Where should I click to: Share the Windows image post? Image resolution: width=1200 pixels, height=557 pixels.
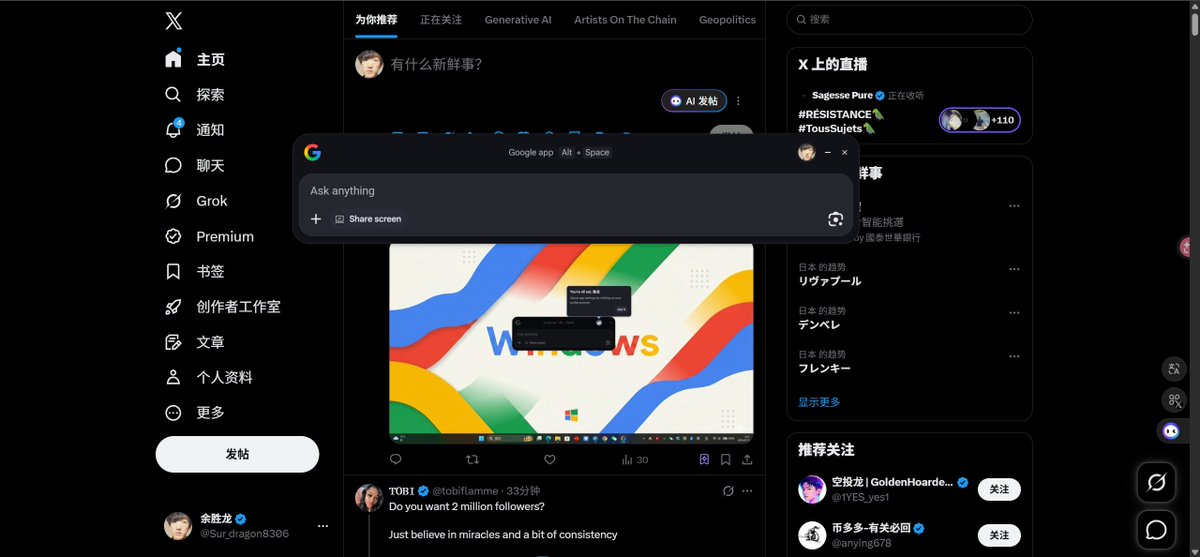click(747, 460)
